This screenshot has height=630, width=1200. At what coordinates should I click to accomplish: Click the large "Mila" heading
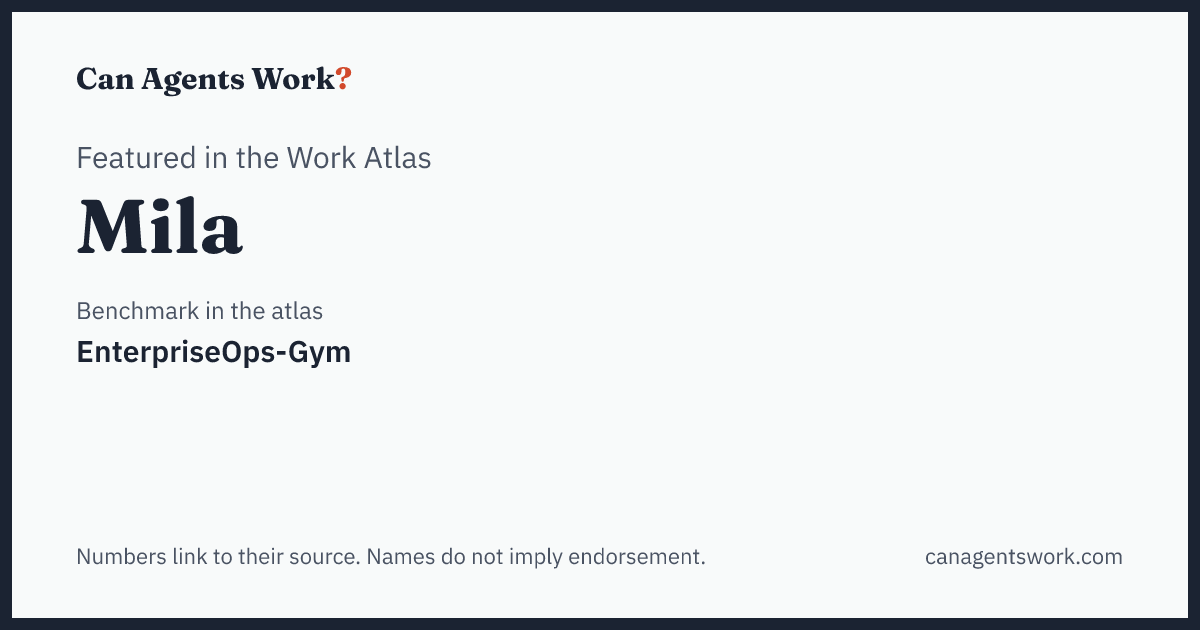click(x=160, y=227)
